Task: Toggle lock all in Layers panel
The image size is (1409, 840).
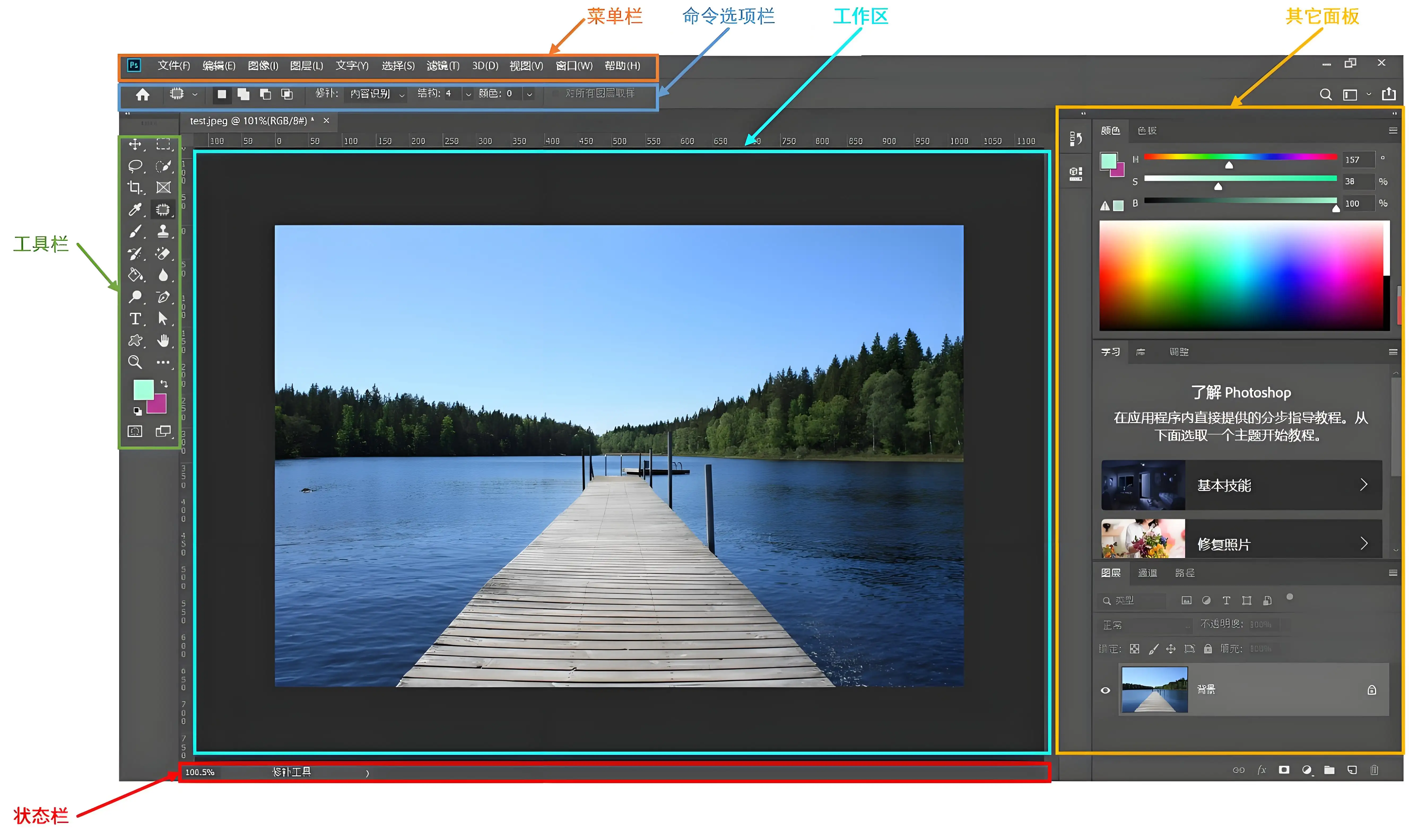Action: (1207, 649)
